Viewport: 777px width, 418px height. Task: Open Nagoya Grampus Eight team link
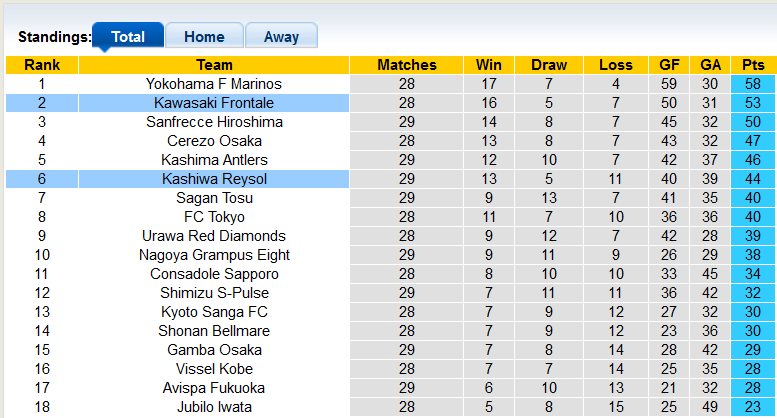point(214,255)
